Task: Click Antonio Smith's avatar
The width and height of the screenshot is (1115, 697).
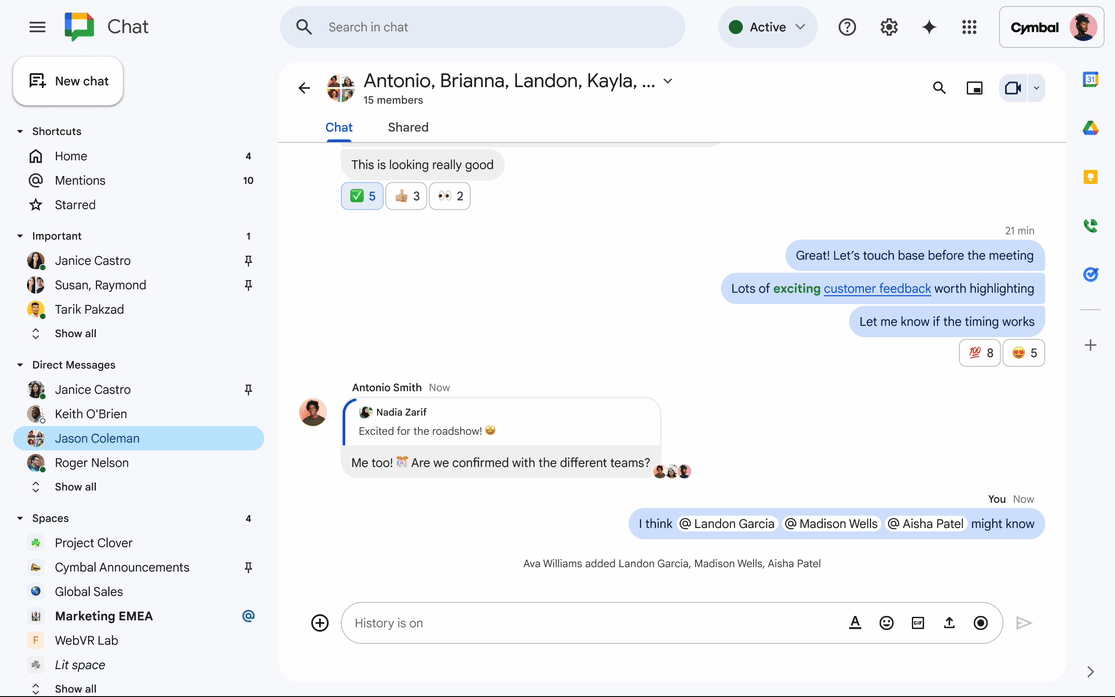Action: [x=313, y=413]
